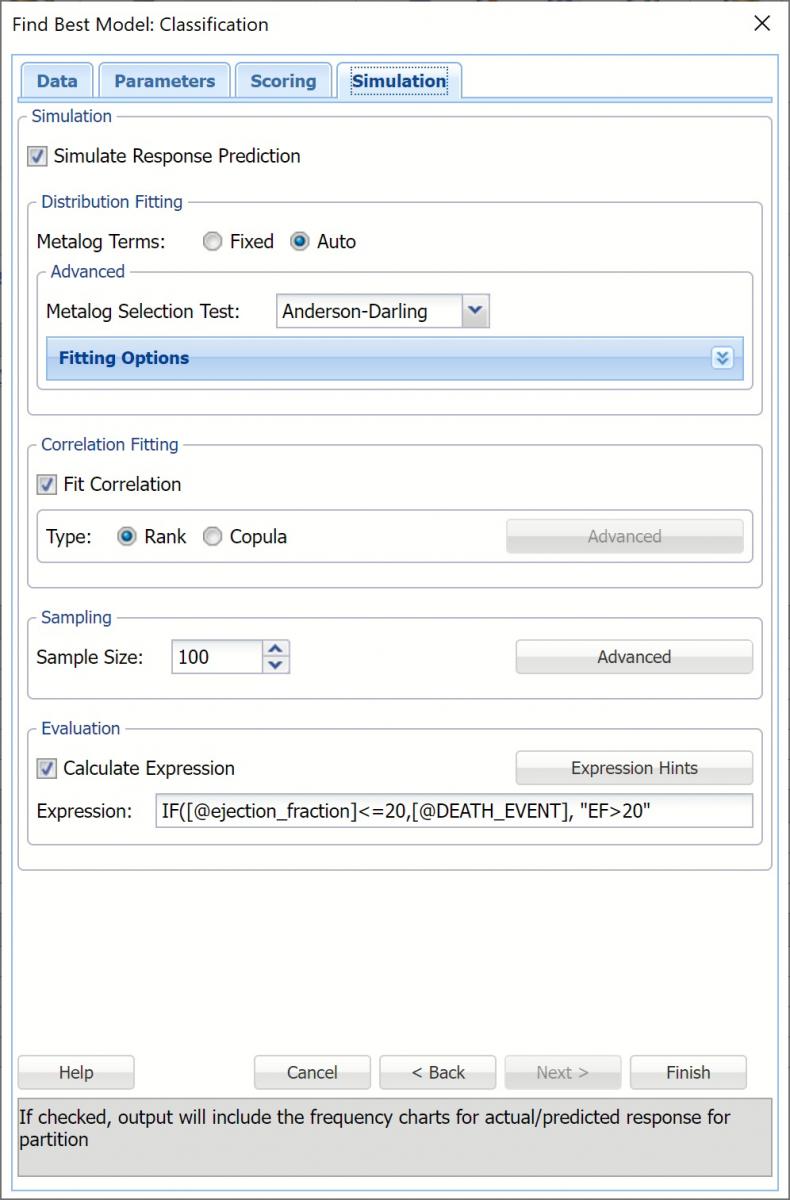The height and width of the screenshot is (1200, 790).
Task: Go to the Scoring tab
Action: point(283,81)
